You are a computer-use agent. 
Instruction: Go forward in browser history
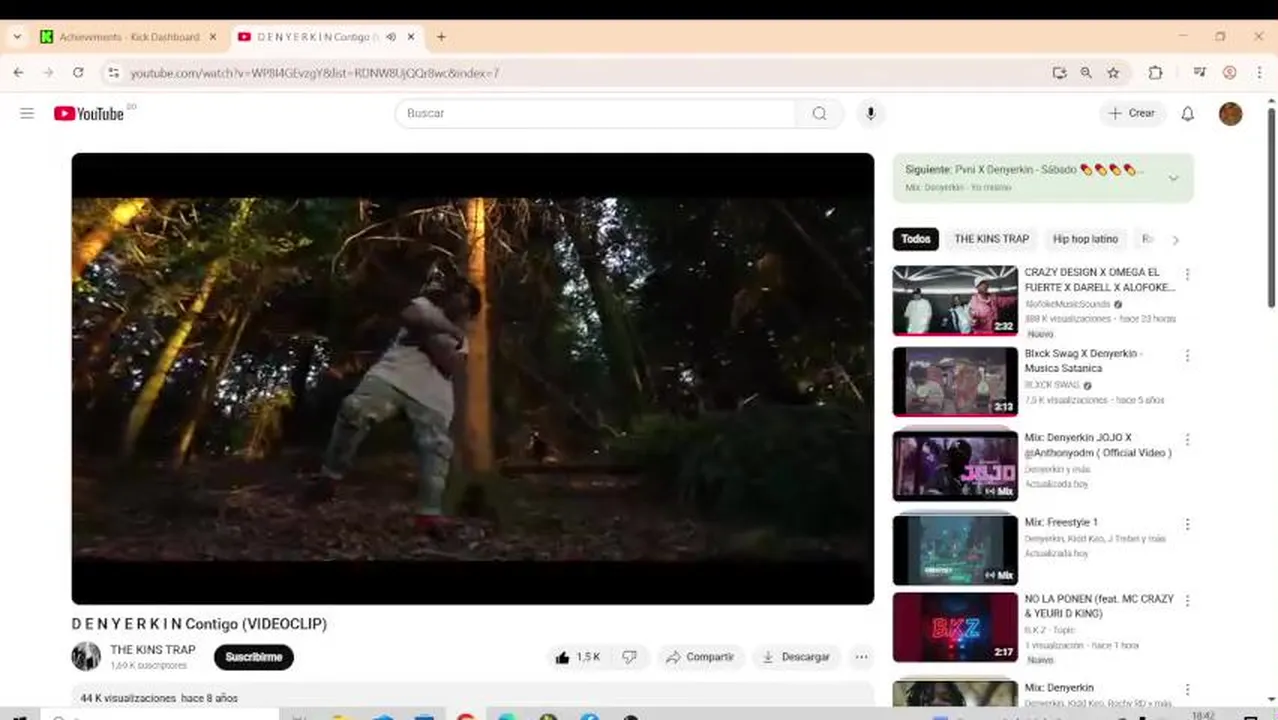coord(48,73)
